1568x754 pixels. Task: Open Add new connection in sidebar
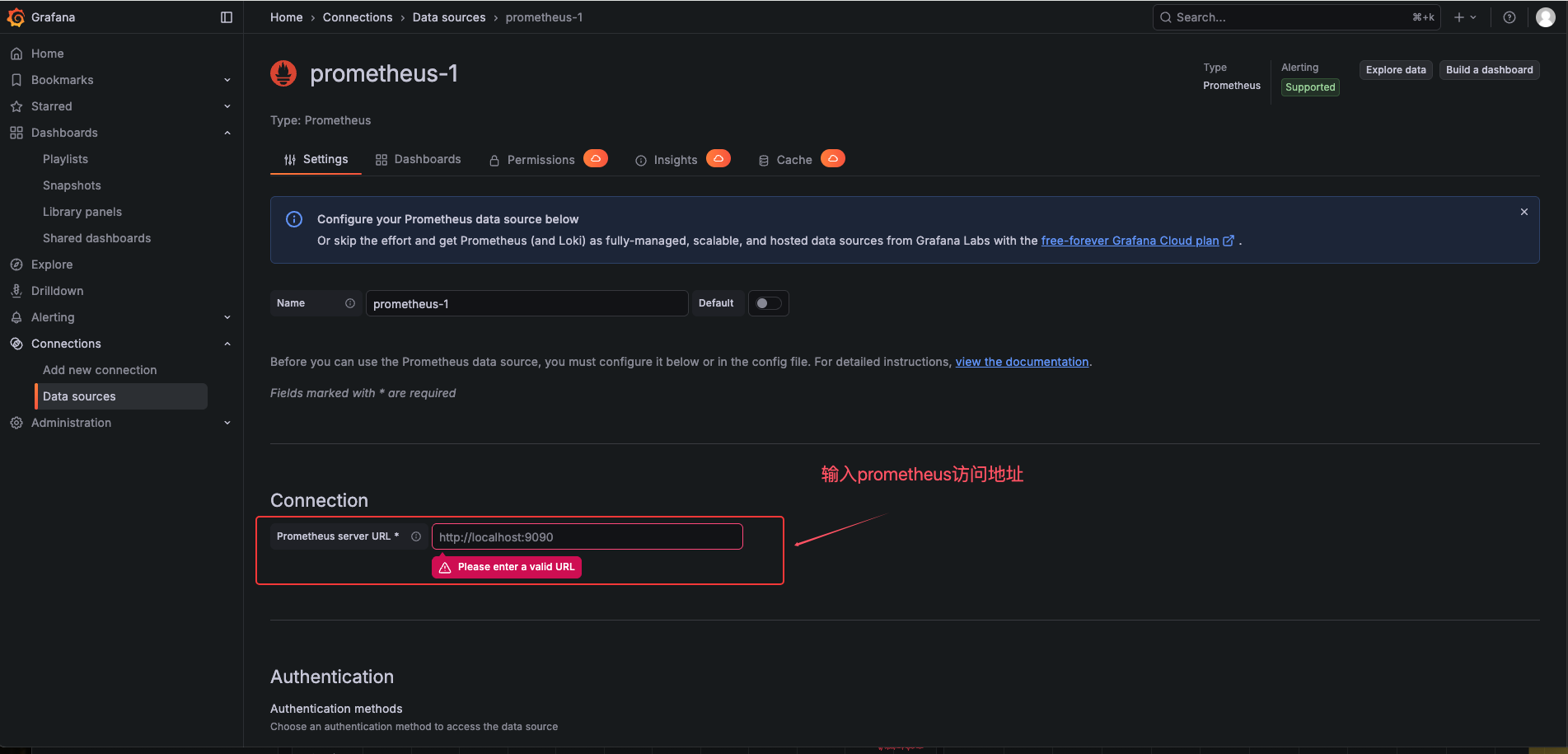click(x=100, y=370)
